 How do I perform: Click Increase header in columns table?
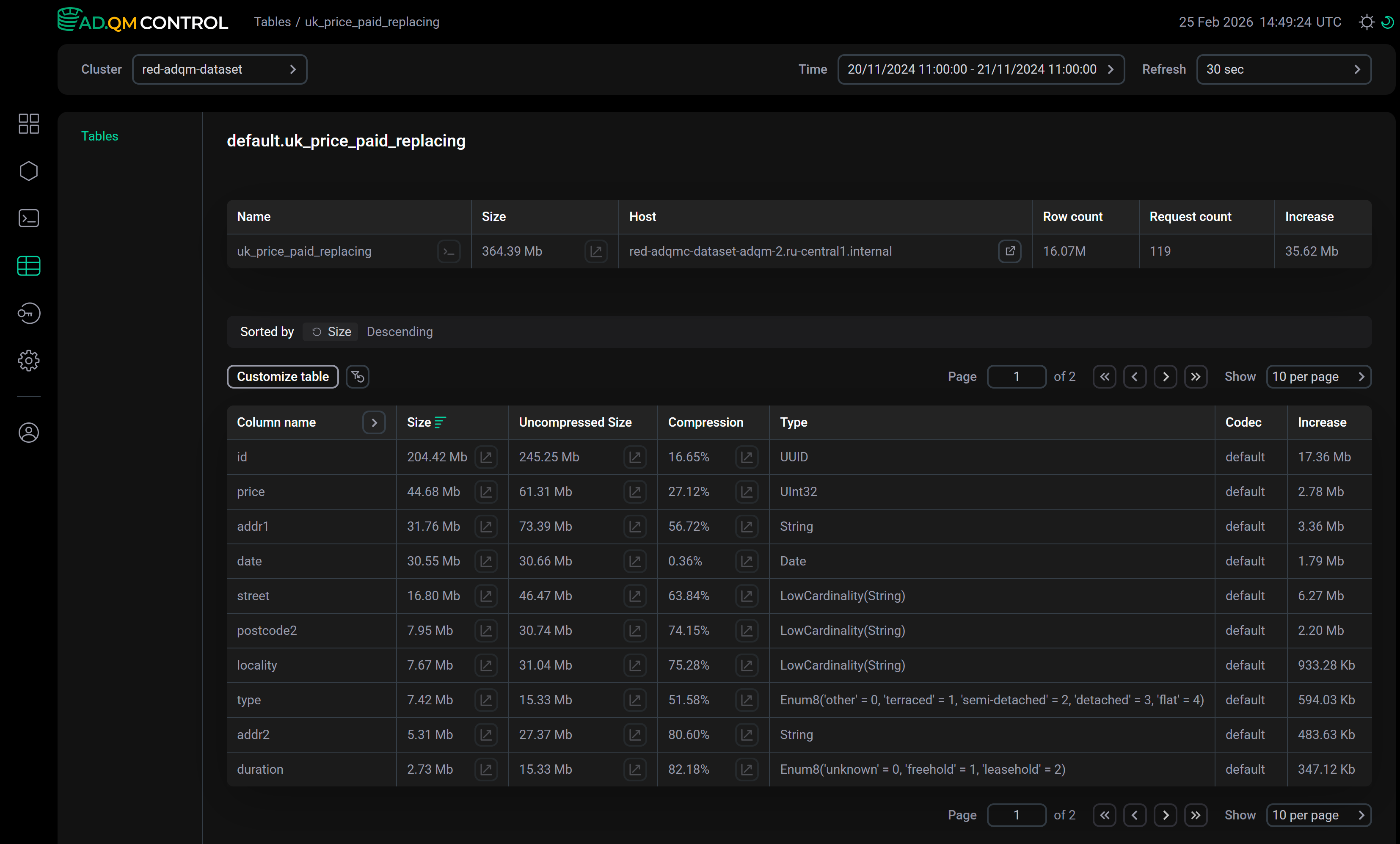click(1322, 422)
